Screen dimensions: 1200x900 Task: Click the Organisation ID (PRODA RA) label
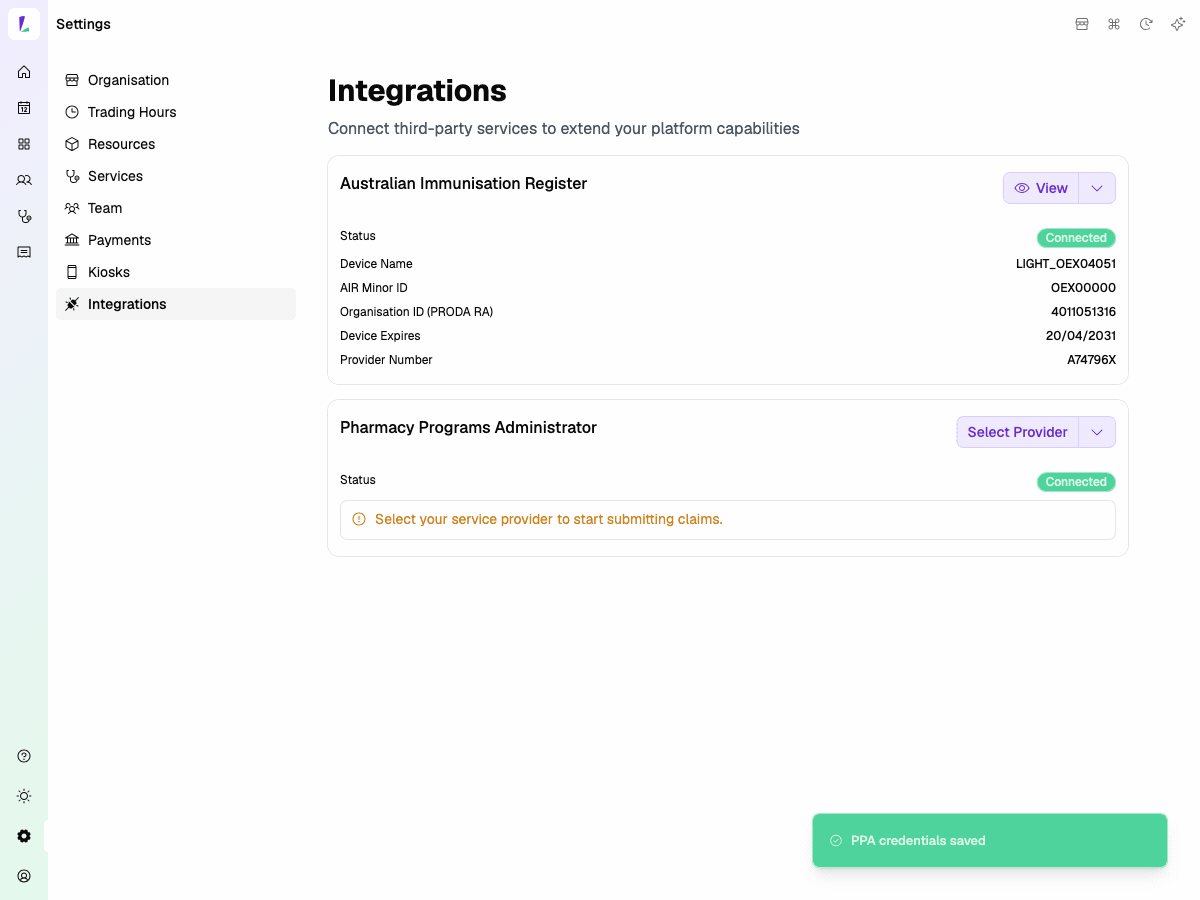click(417, 312)
